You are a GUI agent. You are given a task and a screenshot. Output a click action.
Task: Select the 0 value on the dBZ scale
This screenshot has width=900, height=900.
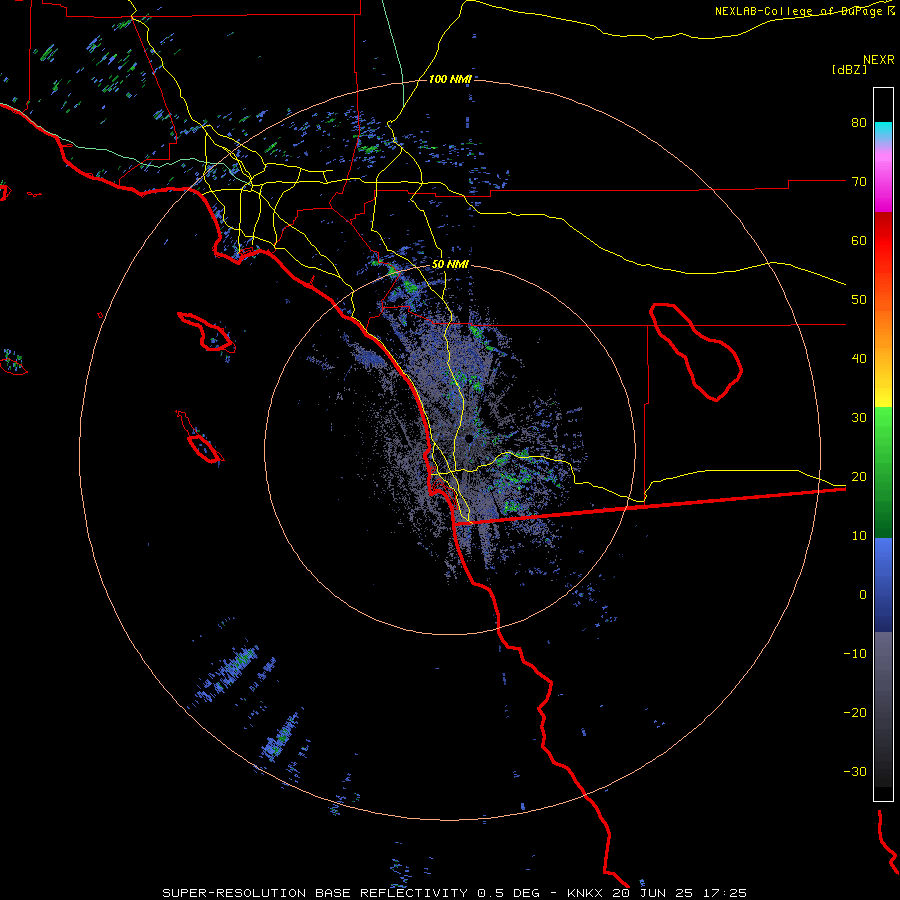pyautogui.click(x=863, y=595)
